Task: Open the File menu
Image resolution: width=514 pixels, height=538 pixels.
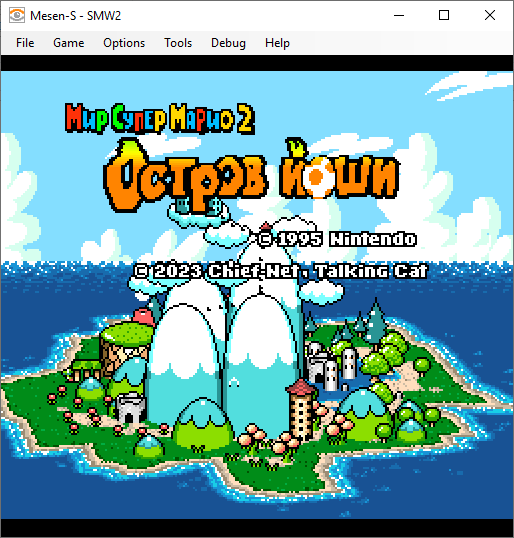Action: (25, 43)
